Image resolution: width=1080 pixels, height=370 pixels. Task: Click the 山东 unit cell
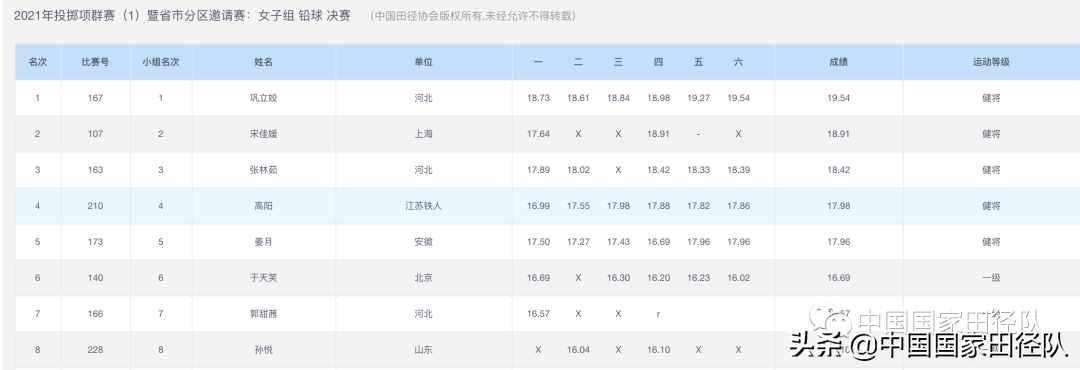tap(424, 349)
